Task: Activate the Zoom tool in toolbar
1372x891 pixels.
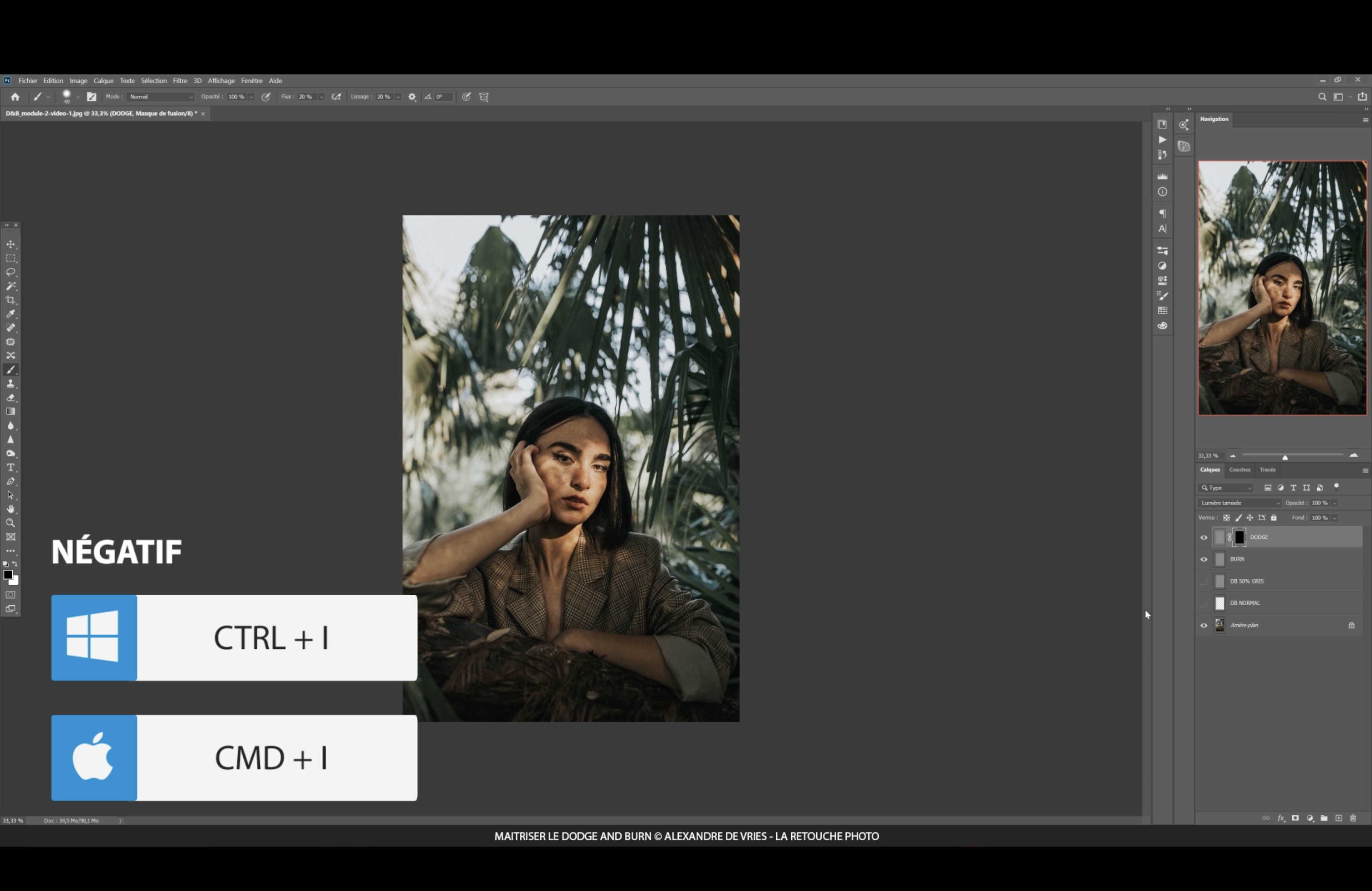Action: tap(11, 524)
